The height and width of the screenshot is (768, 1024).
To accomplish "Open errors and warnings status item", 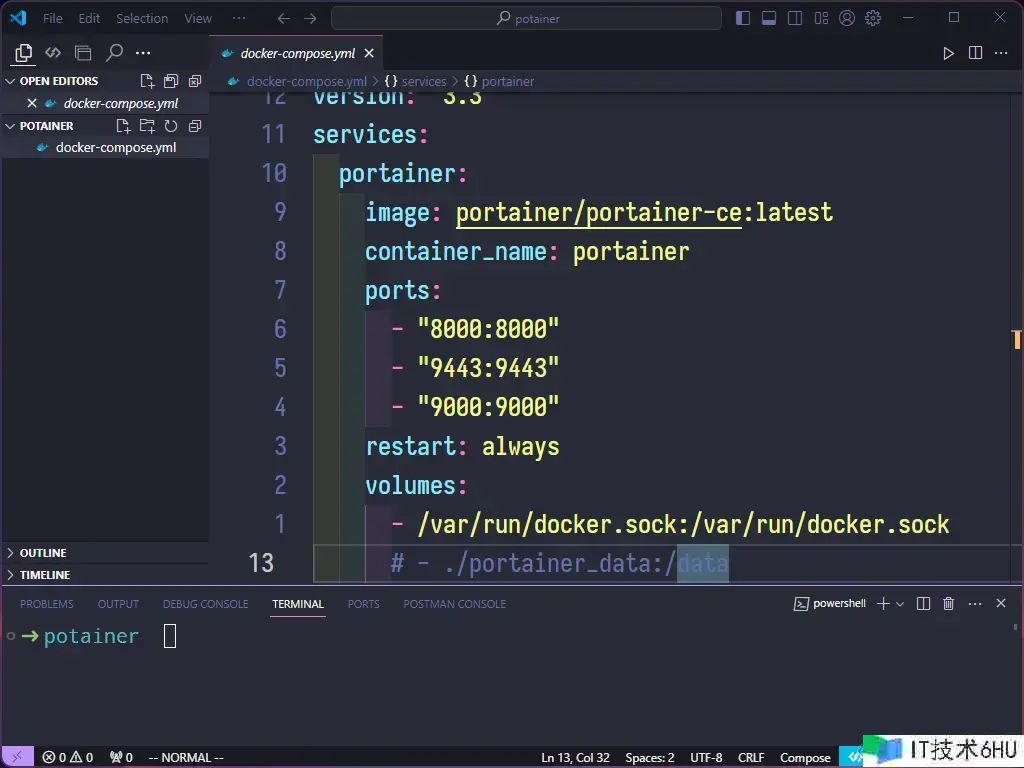I will [67, 758].
